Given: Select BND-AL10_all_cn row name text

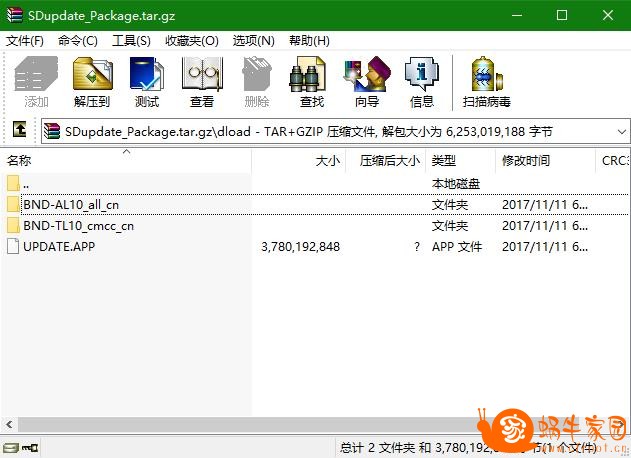Looking at the screenshot, I should click(71, 205).
